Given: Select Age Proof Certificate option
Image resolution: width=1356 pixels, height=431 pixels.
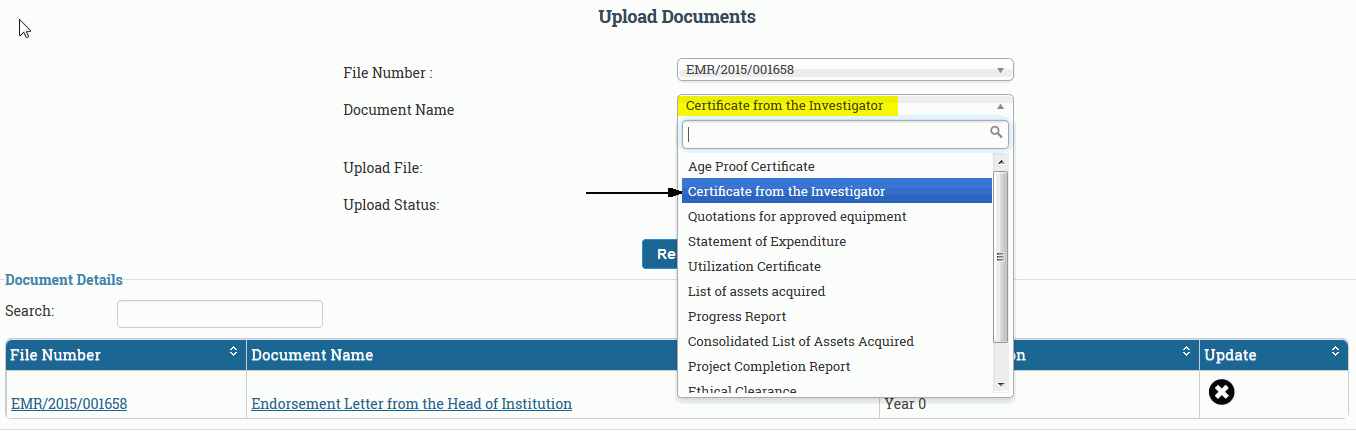Looking at the screenshot, I should pyautogui.click(x=751, y=167).
